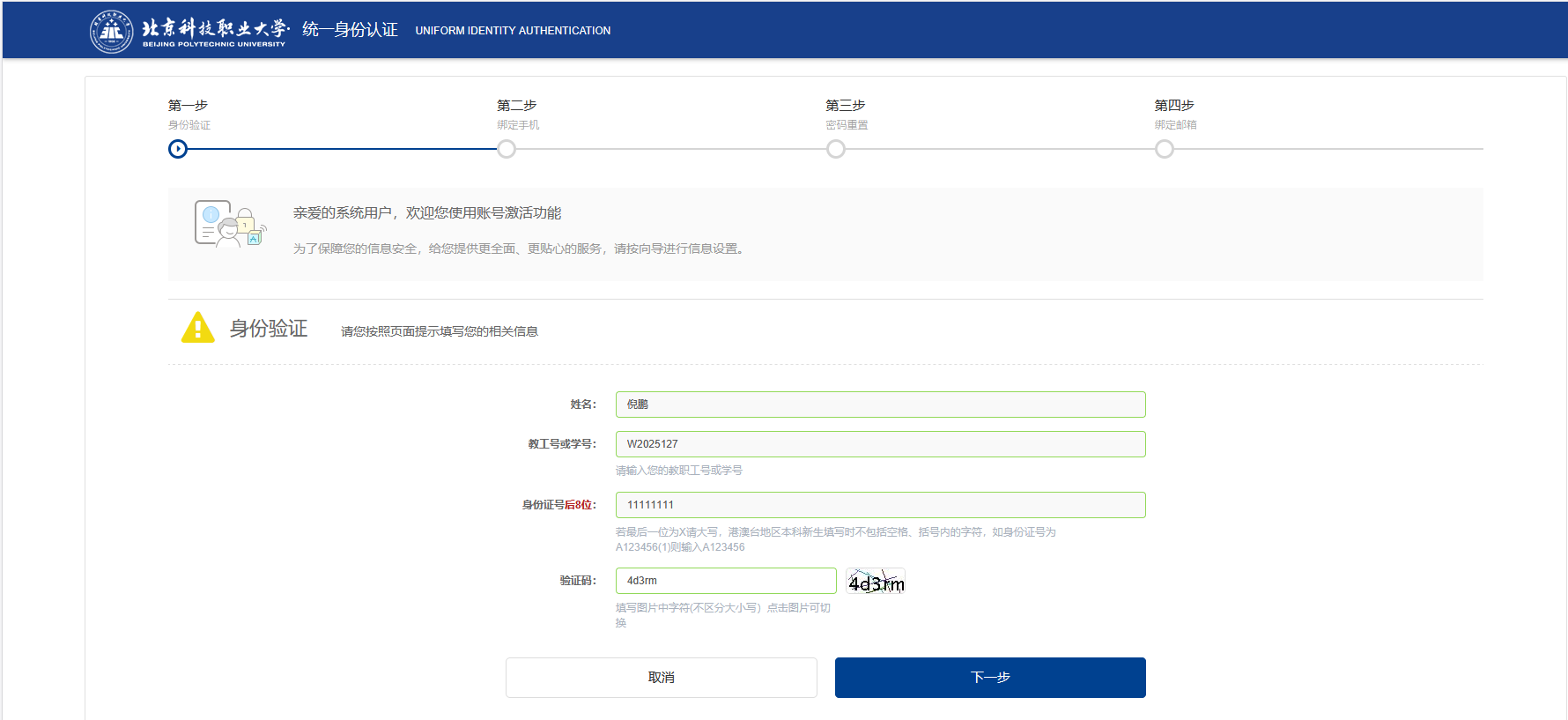This screenshot has height=720, width=1568.
Task: Select the 第二步 step label
Action: pos(516,105)
